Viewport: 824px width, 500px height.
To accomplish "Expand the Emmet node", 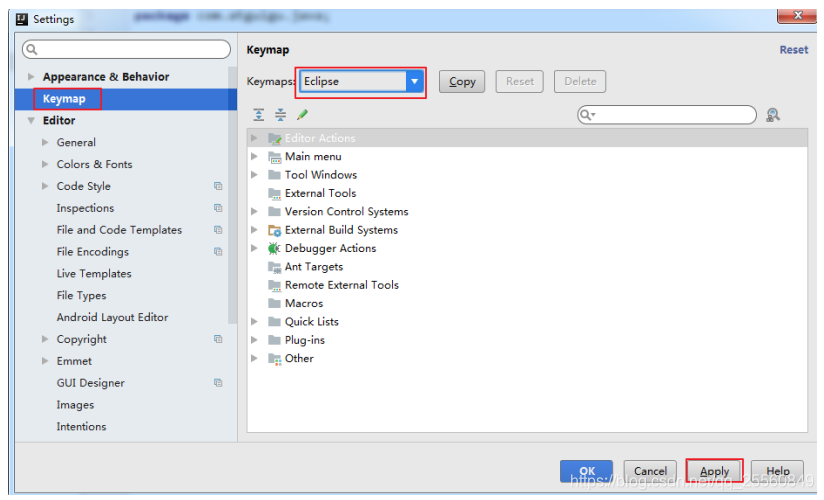I will (45, 361).
